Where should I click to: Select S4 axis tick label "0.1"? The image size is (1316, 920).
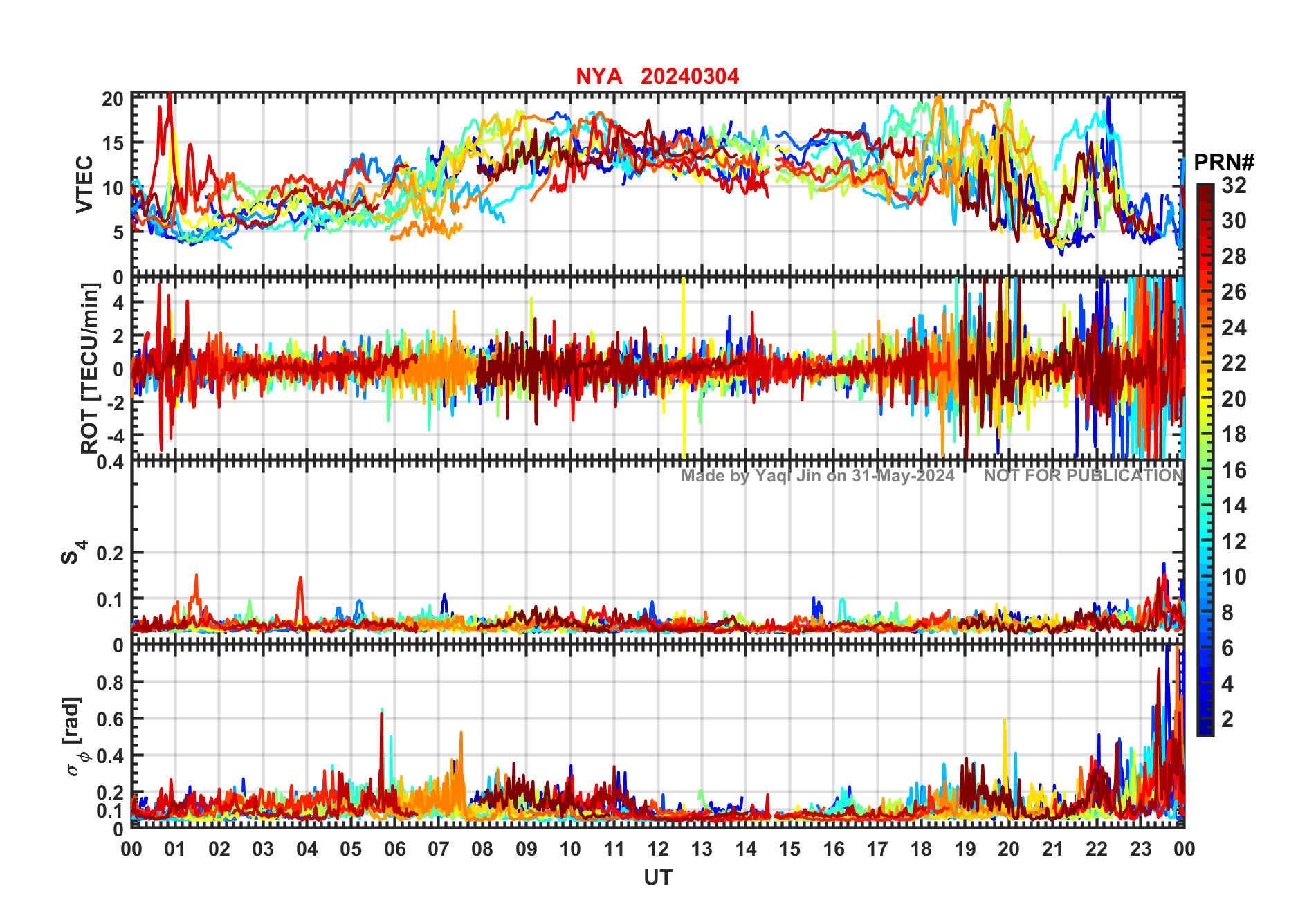coord(110,599)
